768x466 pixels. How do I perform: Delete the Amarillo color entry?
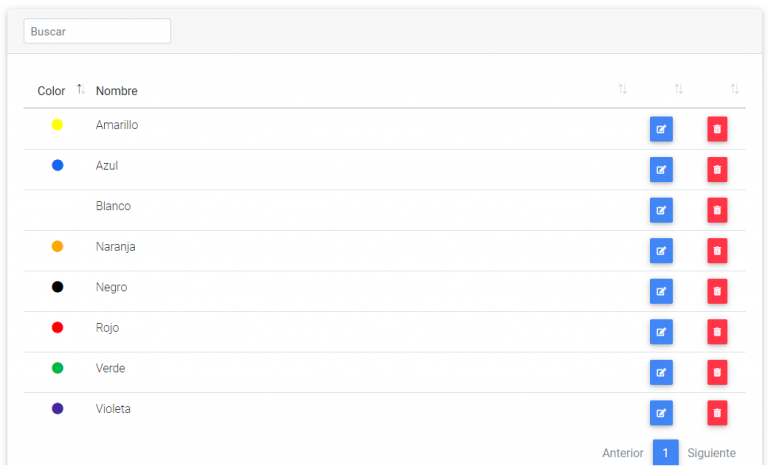click(717, 129)
